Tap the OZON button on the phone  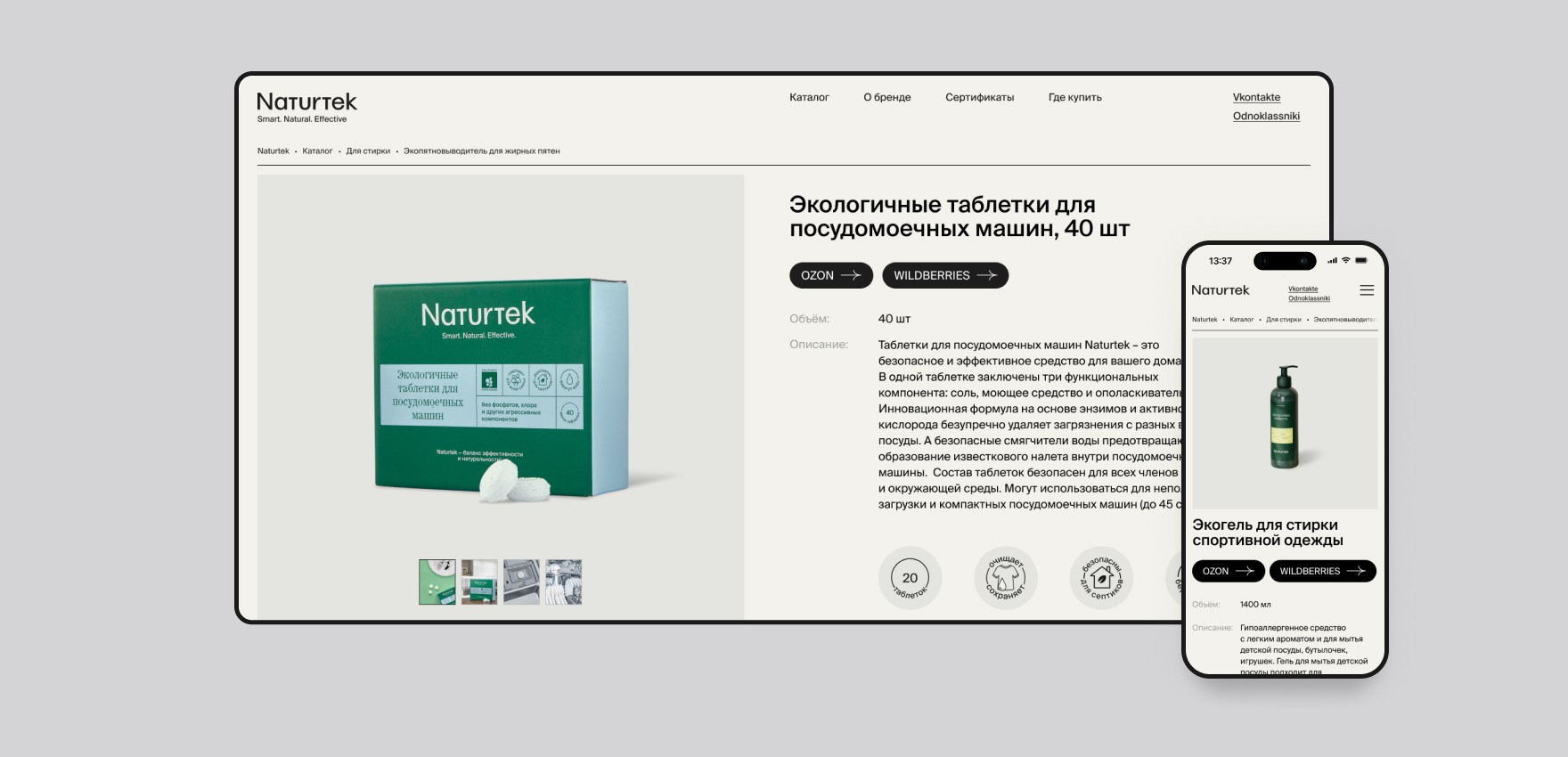point(1228,571)
